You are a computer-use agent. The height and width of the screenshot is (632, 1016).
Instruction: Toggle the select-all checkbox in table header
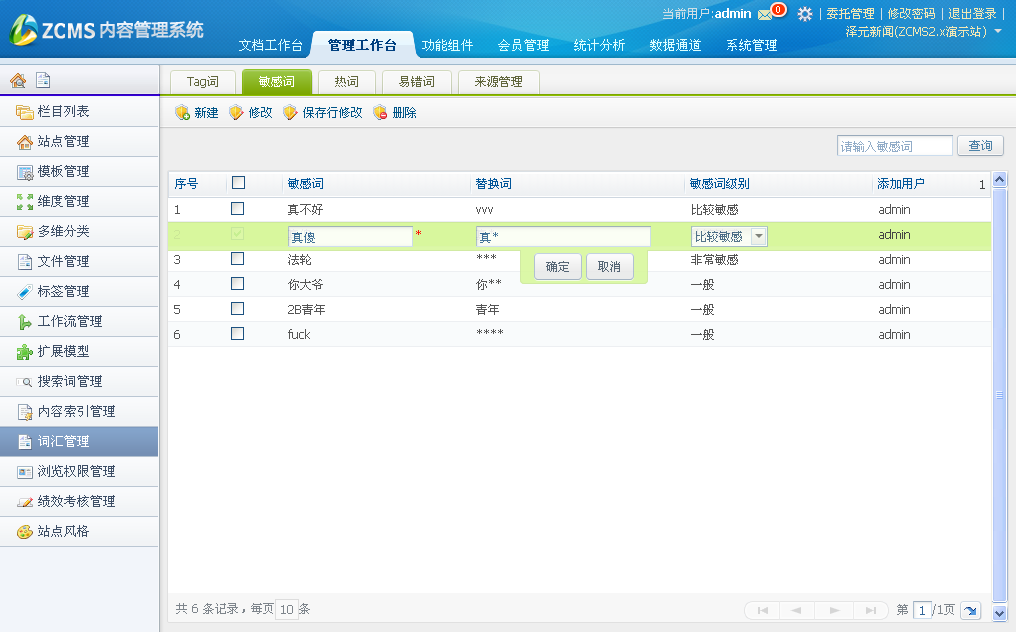(x=238, y=183)
